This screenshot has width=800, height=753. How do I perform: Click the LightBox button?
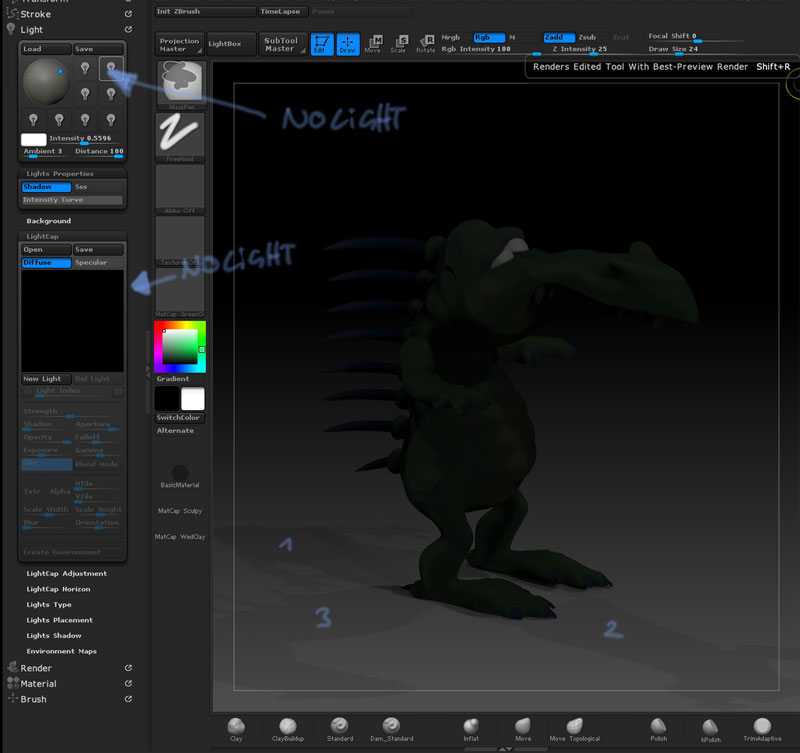pos(230,45)
